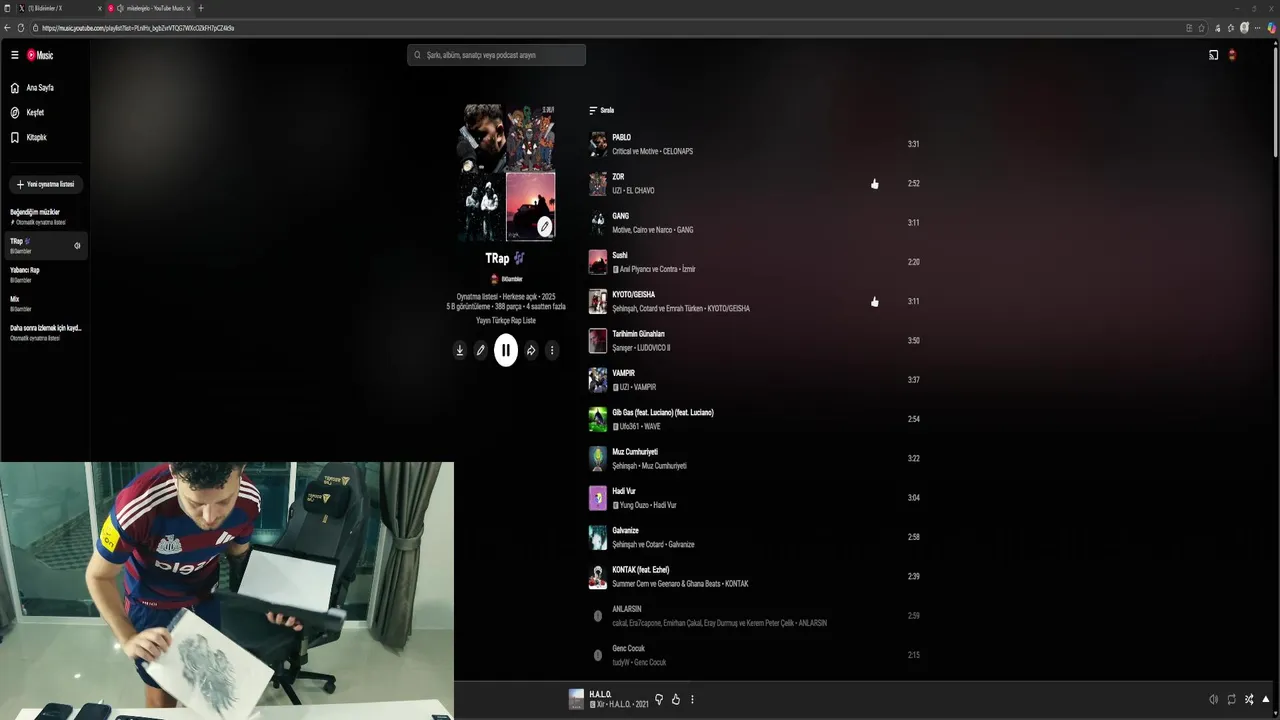The width and height of the screenshot is (1280, 720).
Task: Open Yung Ouzo artist link
Action: (634, 505)
